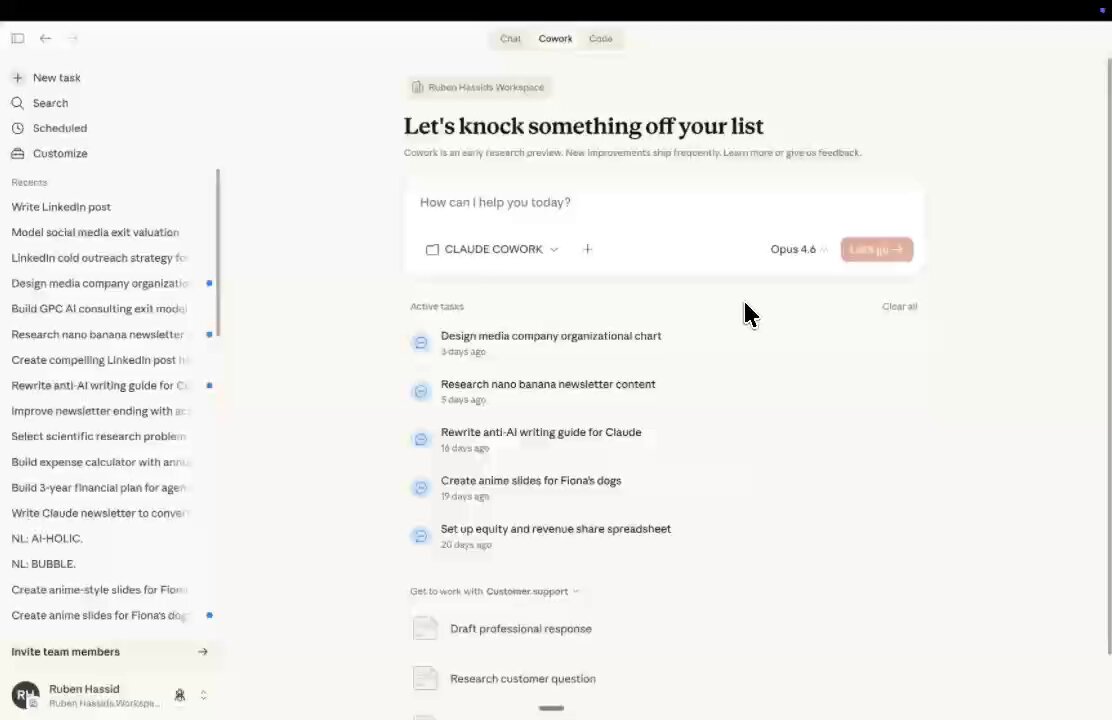
Task: Open recent Create anime-style slides for Fiona
Action: click(x=99, y=589)
